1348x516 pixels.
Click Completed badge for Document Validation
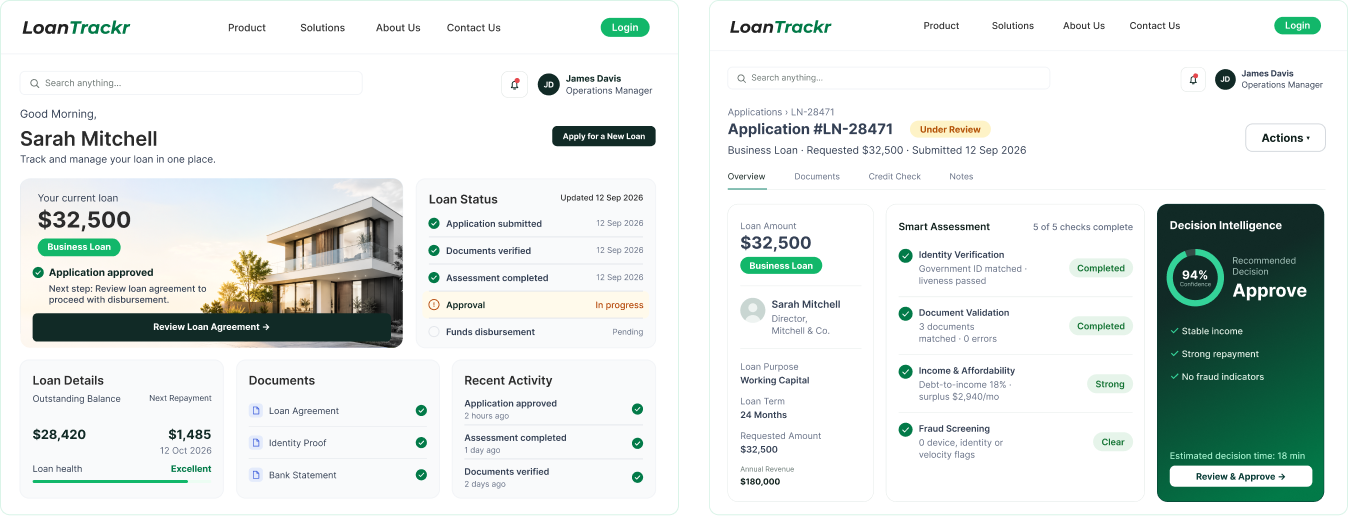1101,326
